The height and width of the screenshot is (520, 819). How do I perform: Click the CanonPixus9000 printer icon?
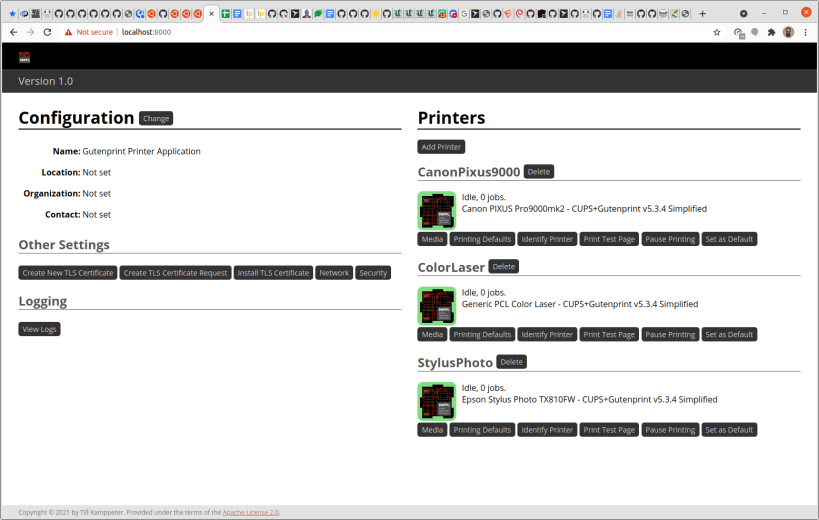click(437, 210)
